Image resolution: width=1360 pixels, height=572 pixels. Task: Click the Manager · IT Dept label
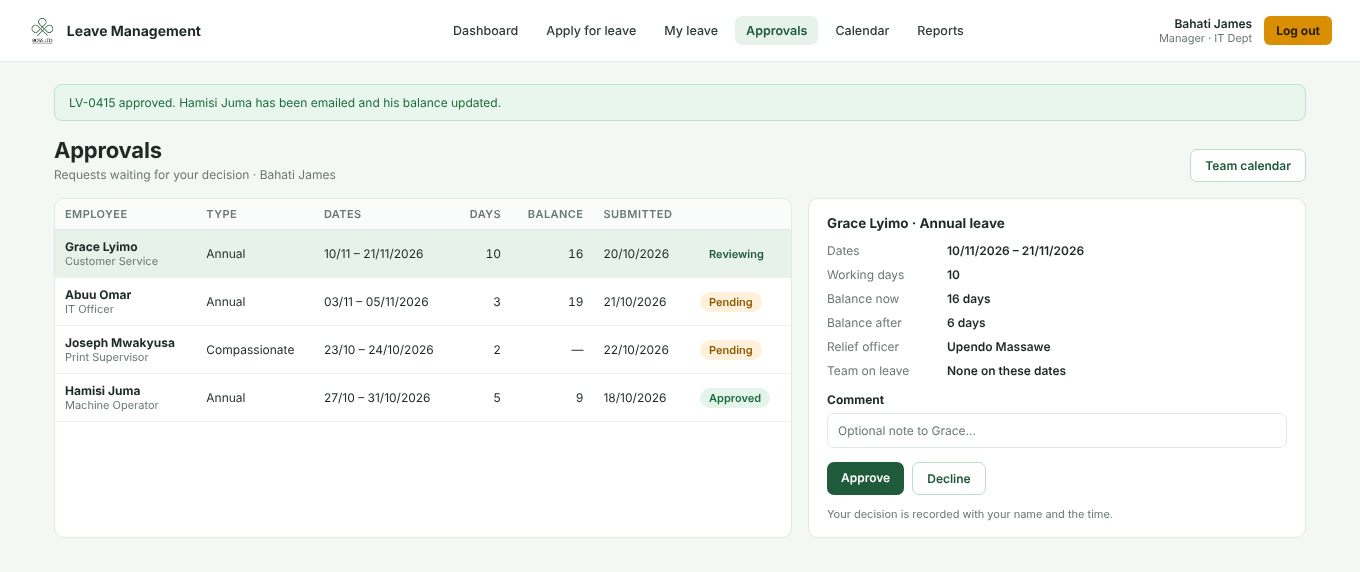(x=1205, y=39)
